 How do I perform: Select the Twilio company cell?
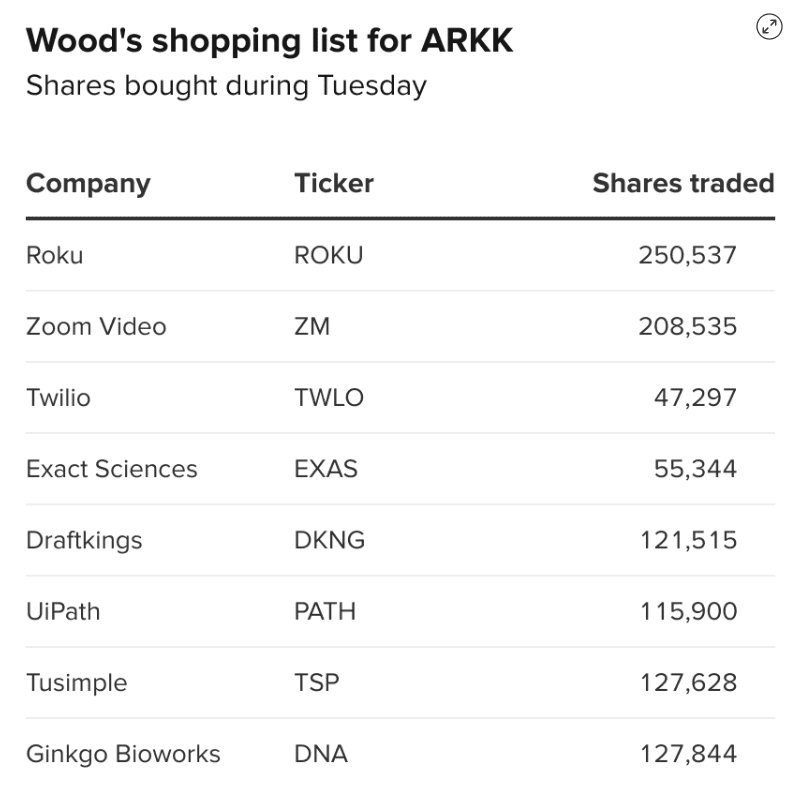(58, 398)
